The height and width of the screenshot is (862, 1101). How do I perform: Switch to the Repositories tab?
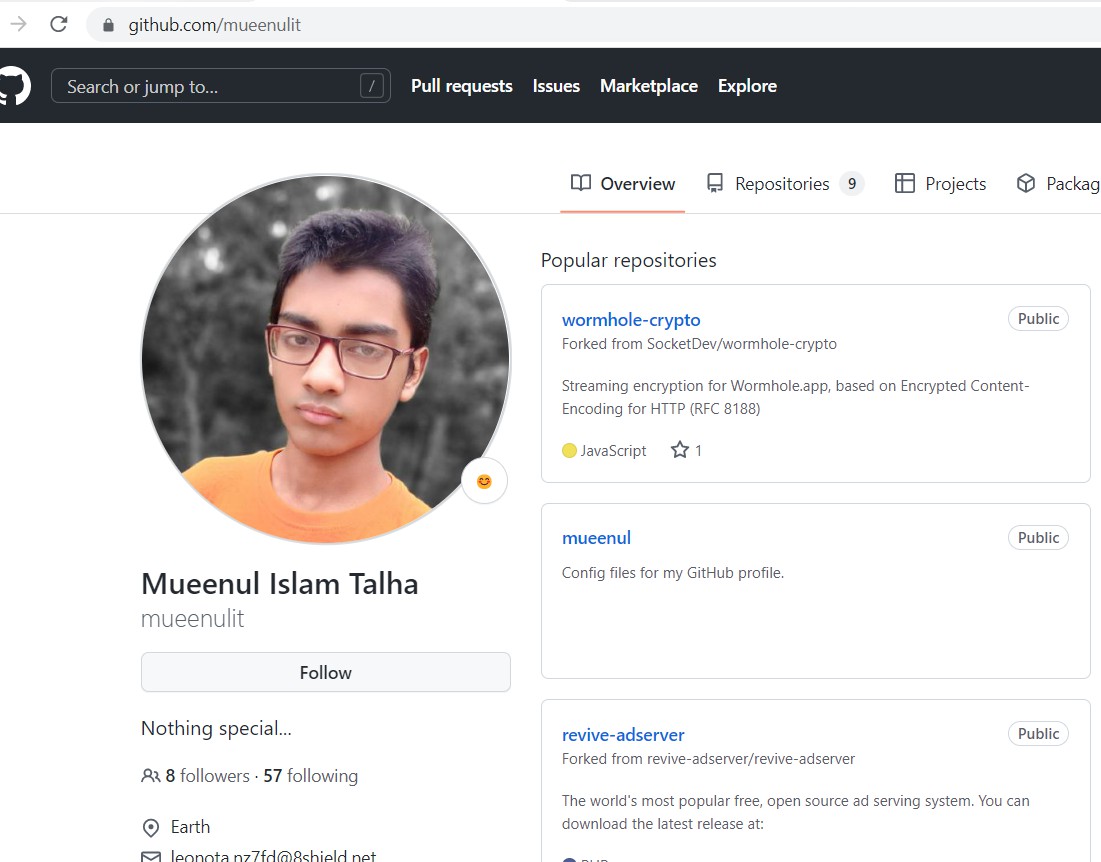[x=782, y=184]
